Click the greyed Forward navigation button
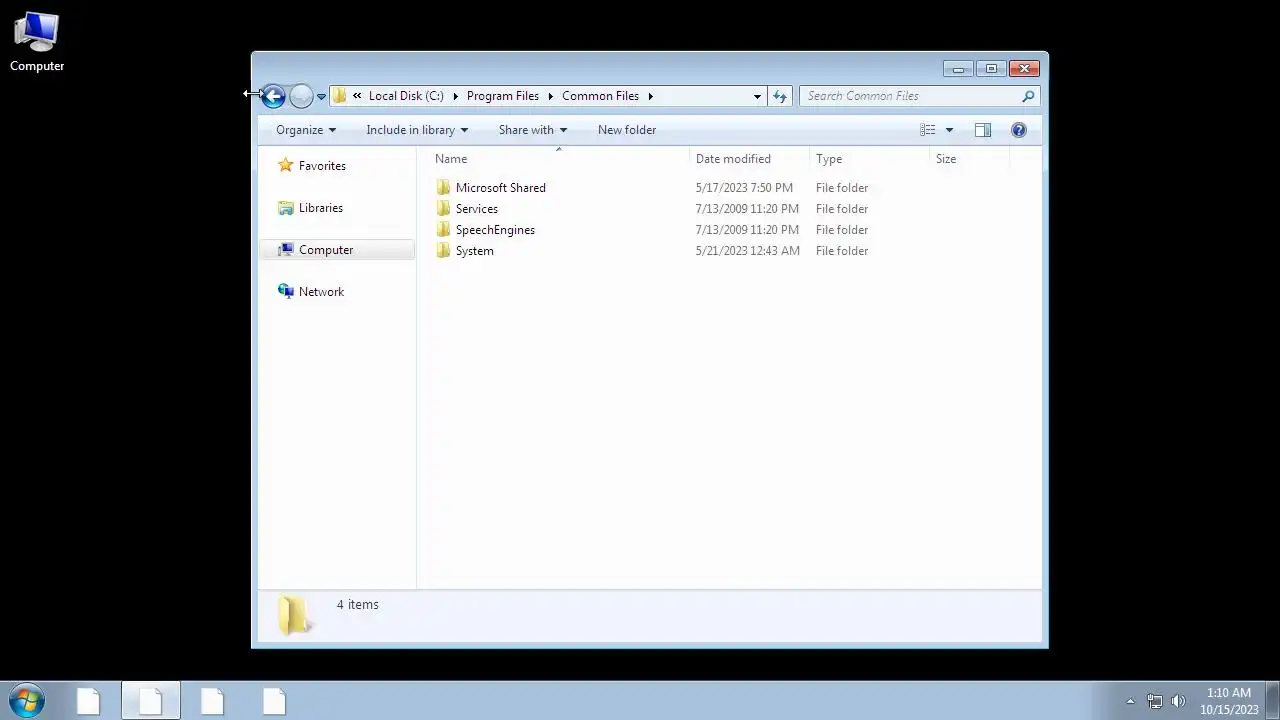Image resolution: width=1280 pixels, height=720 pixels. [x=301, y=96]
